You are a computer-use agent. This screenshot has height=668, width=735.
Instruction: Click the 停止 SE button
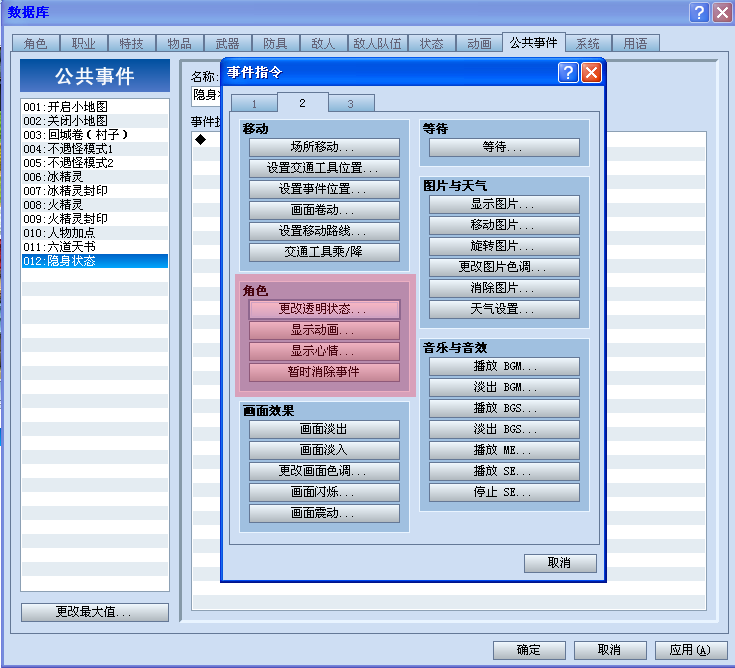(x=504, y=492)
